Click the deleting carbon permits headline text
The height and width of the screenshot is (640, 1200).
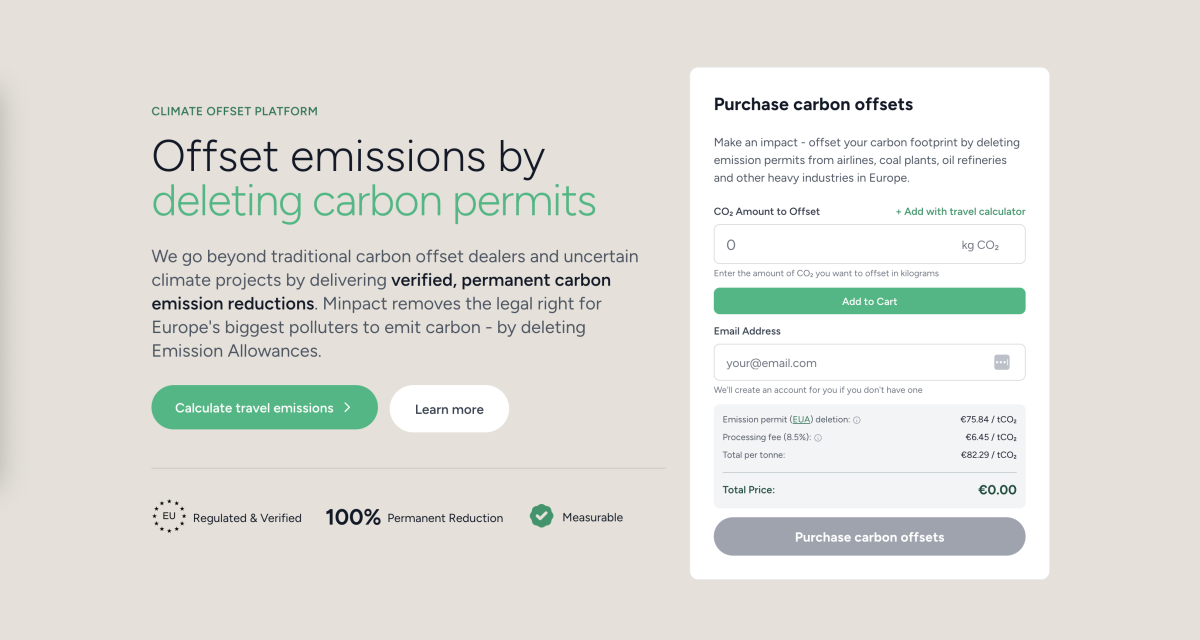[373, 202]
